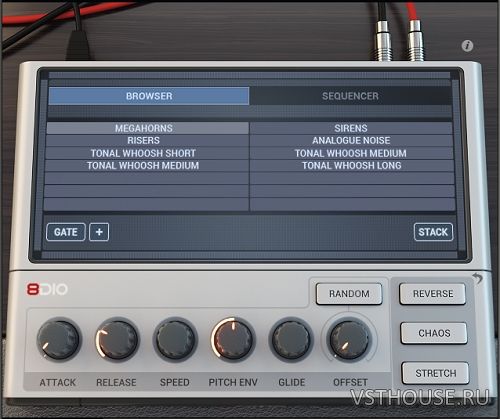This screenshot has height=419, width=500.
Task: Toggle the REVERSE button
Action: coord(433,294)
